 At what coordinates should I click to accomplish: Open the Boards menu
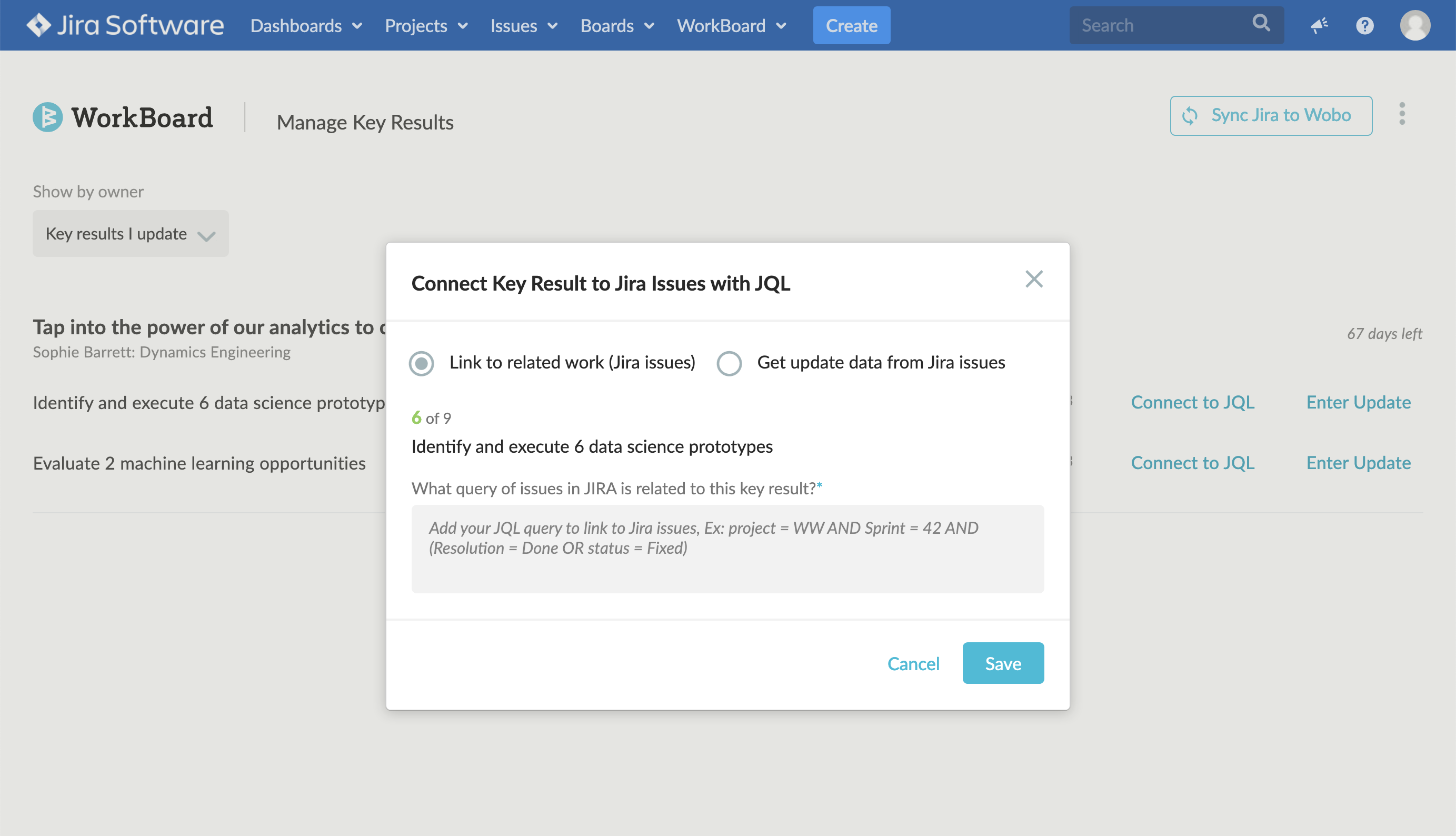[617, 25]
